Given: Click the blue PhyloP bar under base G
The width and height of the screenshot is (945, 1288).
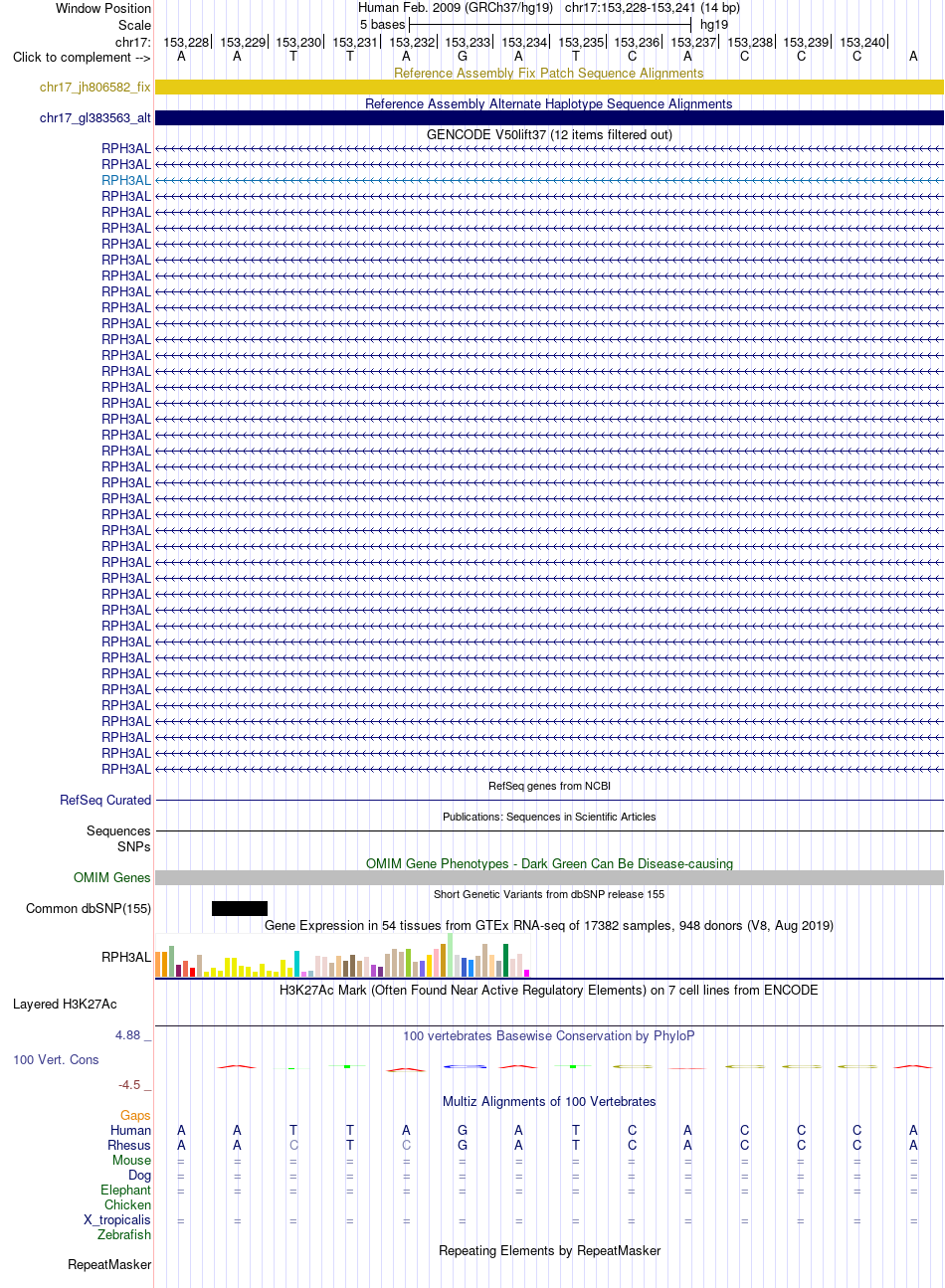Looking at the screenshot, I should (465, 1066).
